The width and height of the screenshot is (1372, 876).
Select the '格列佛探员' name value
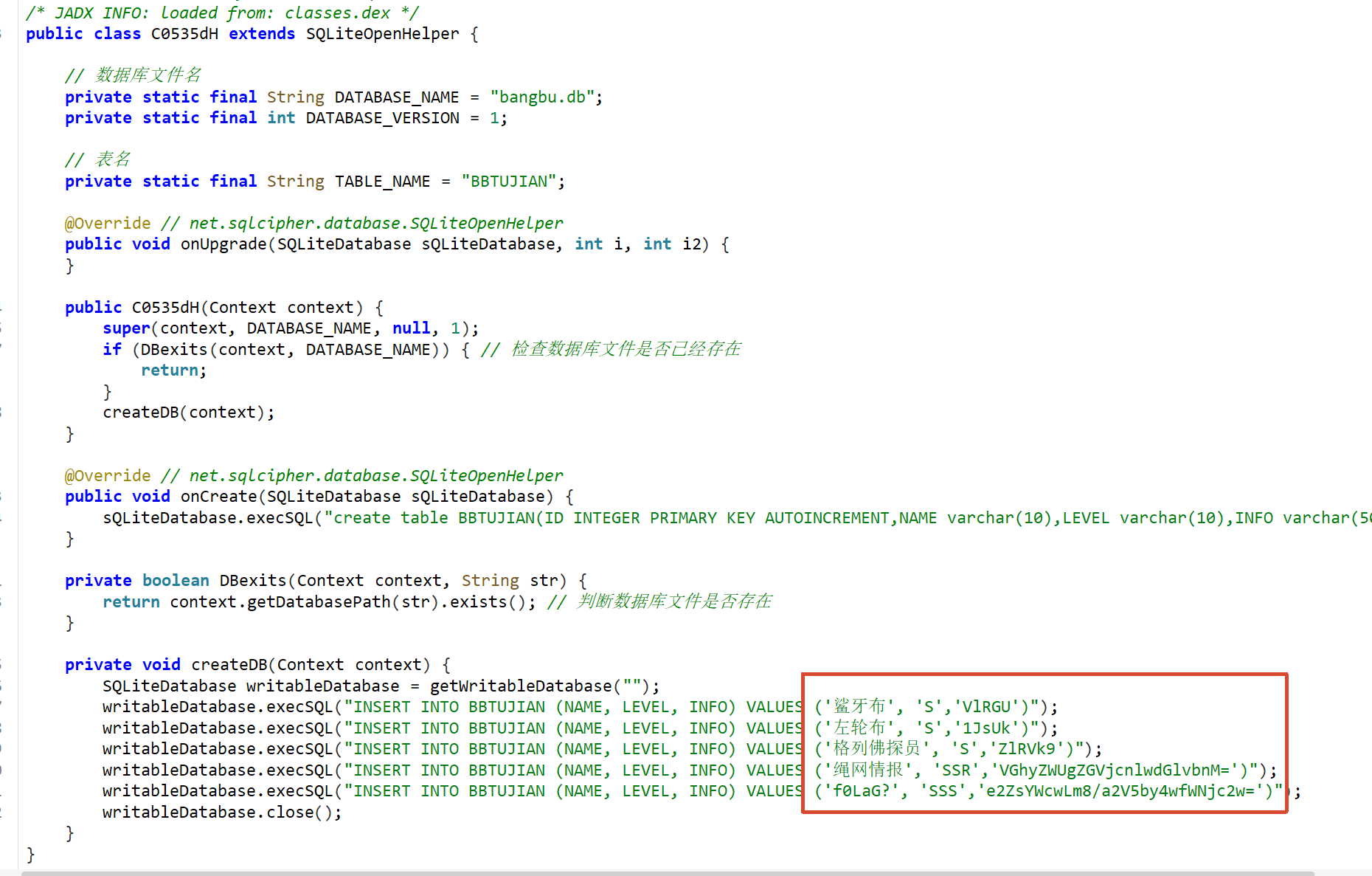(x=876, y=749)
